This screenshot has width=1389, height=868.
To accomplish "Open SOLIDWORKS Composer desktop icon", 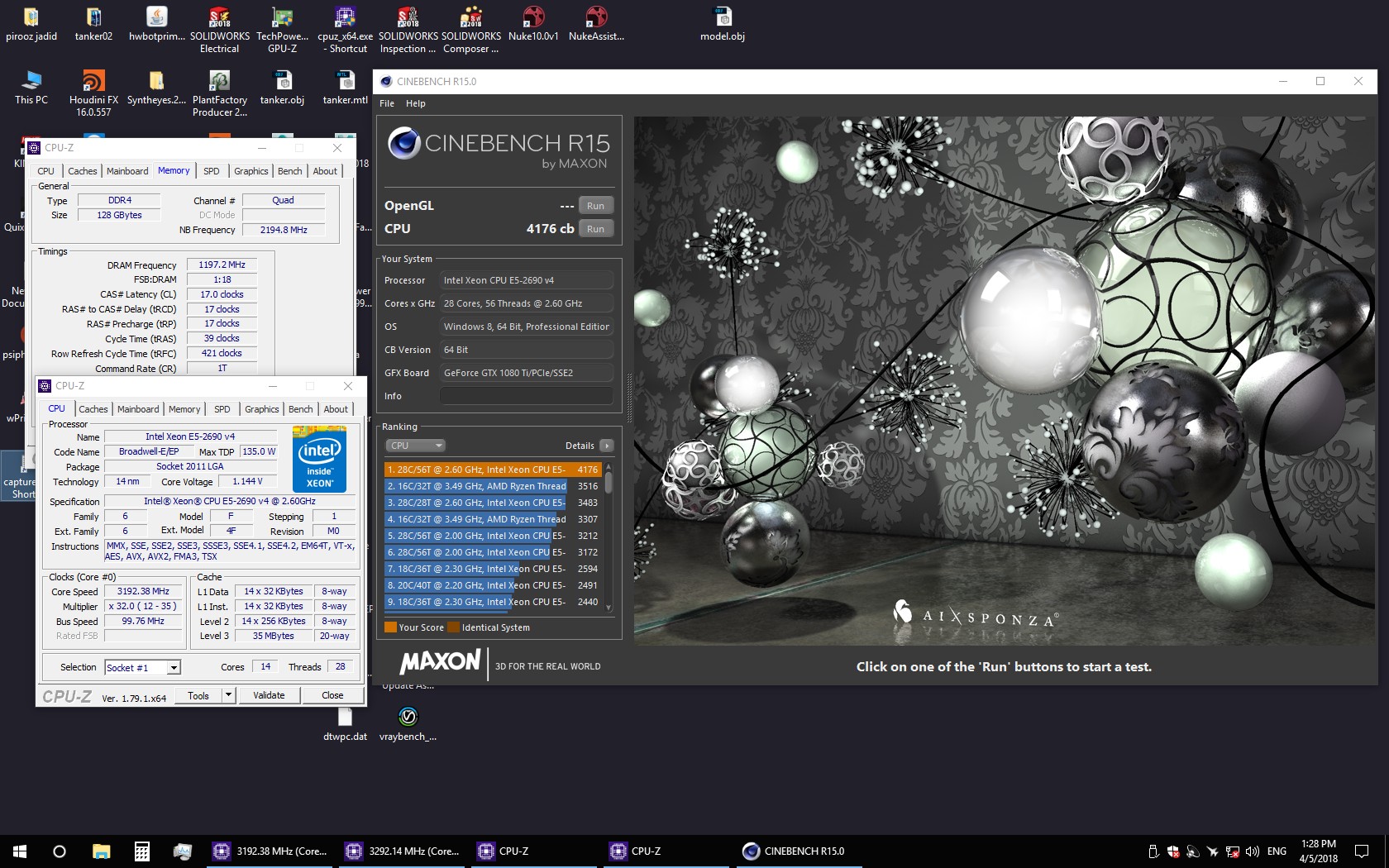I will coord(470,29).
